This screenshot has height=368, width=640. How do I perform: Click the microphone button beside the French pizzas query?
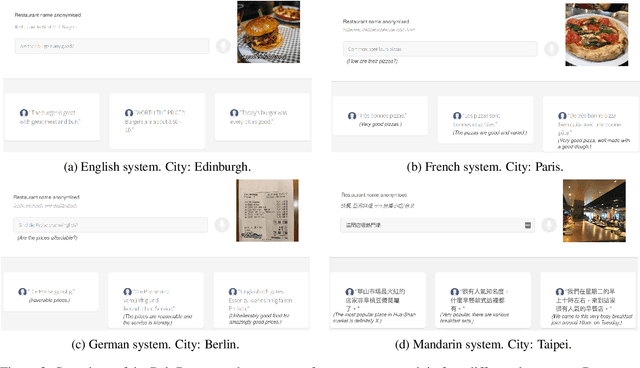[551, 49]
